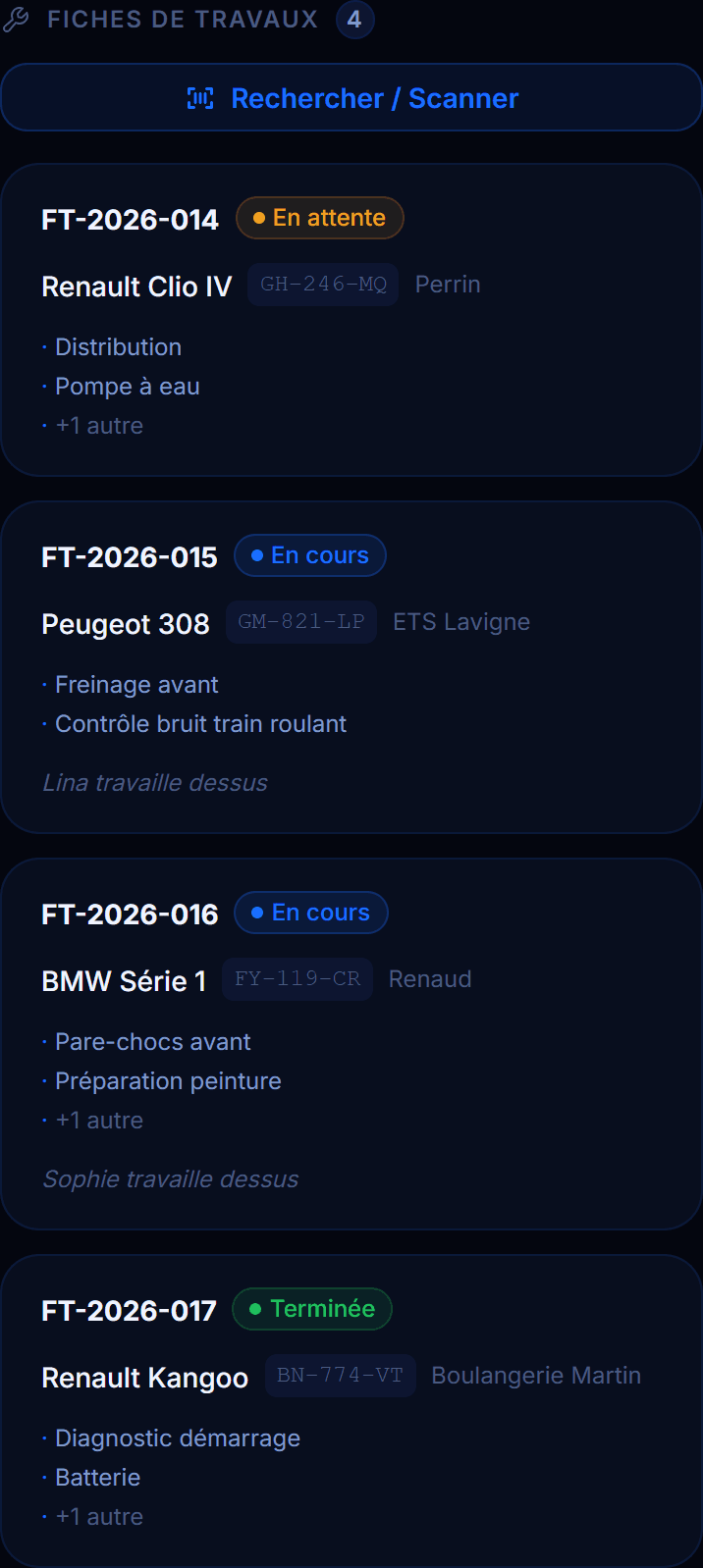Click the En cours badge on BMW Série 1
This screenshot has width=703, height=1568.
(311, 913)
